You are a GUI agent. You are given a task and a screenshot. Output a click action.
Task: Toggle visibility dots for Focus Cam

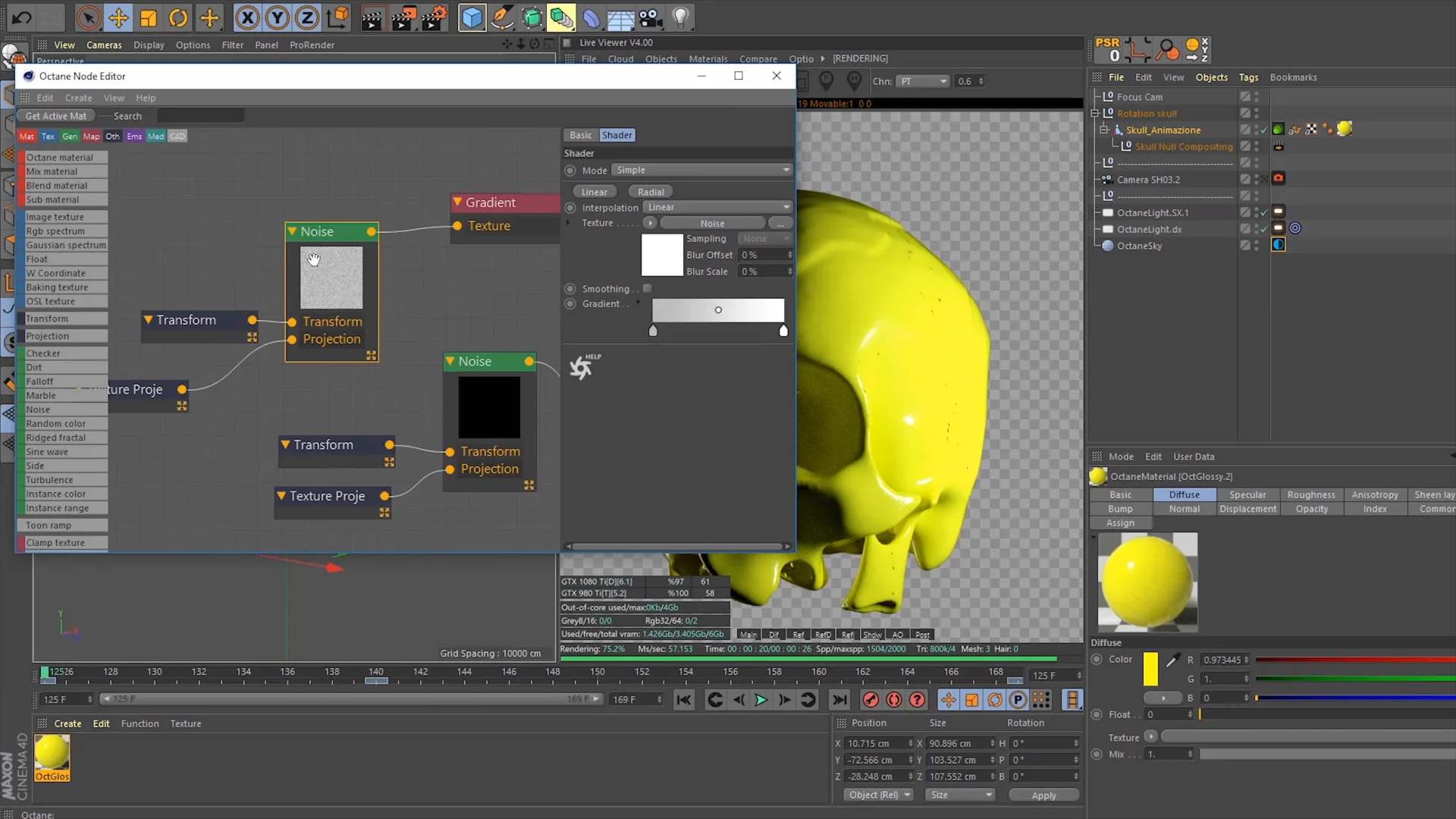[1257, 96]
